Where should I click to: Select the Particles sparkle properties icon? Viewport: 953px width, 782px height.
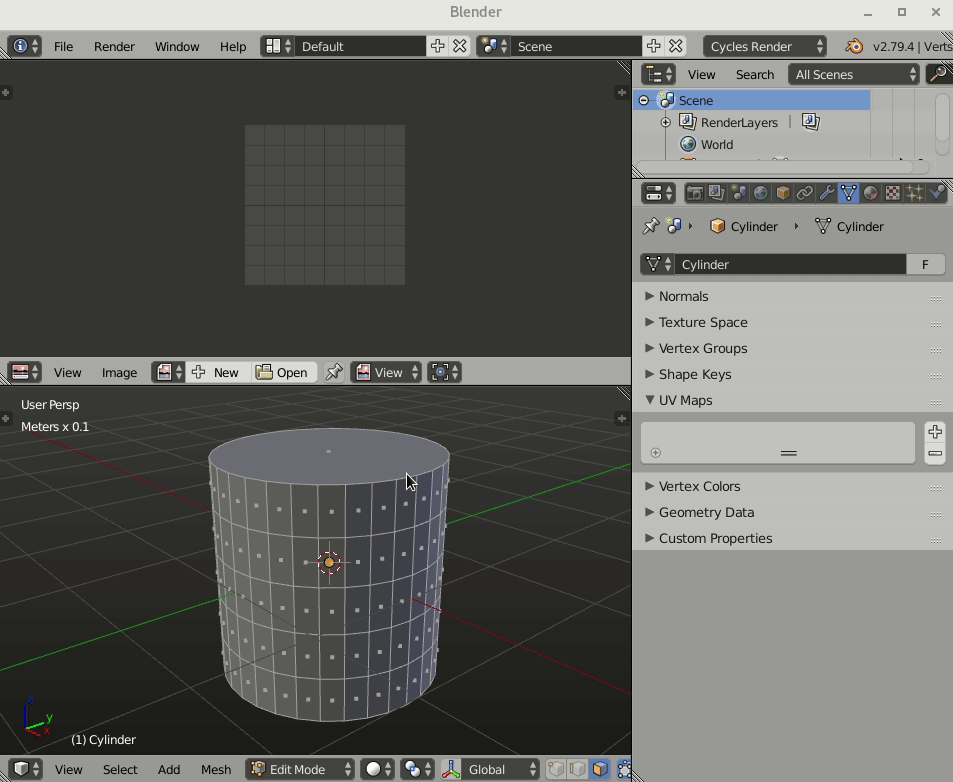click(912, 193)
